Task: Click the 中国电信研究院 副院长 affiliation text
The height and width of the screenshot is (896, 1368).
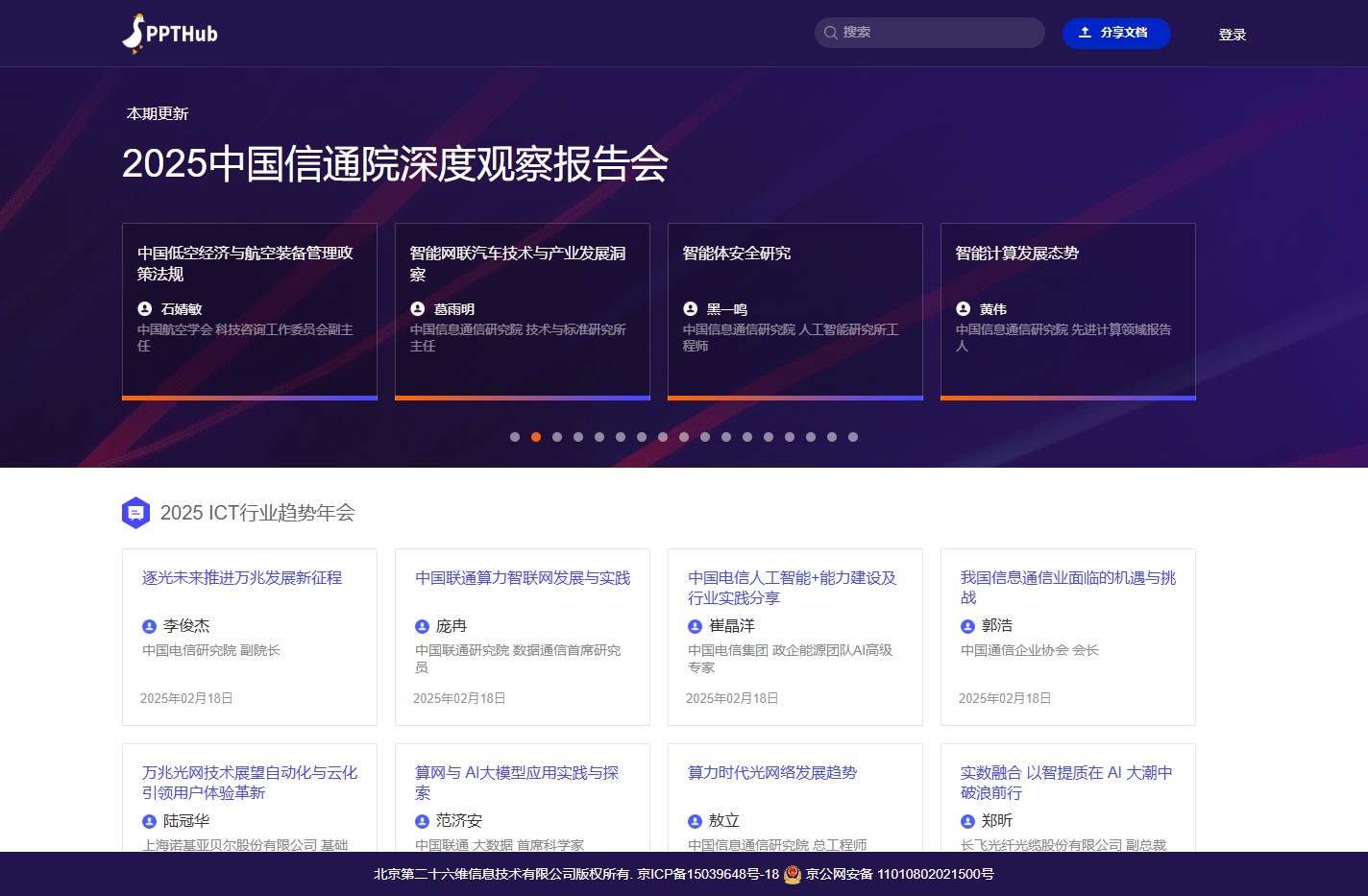Action: coord(211,651)
